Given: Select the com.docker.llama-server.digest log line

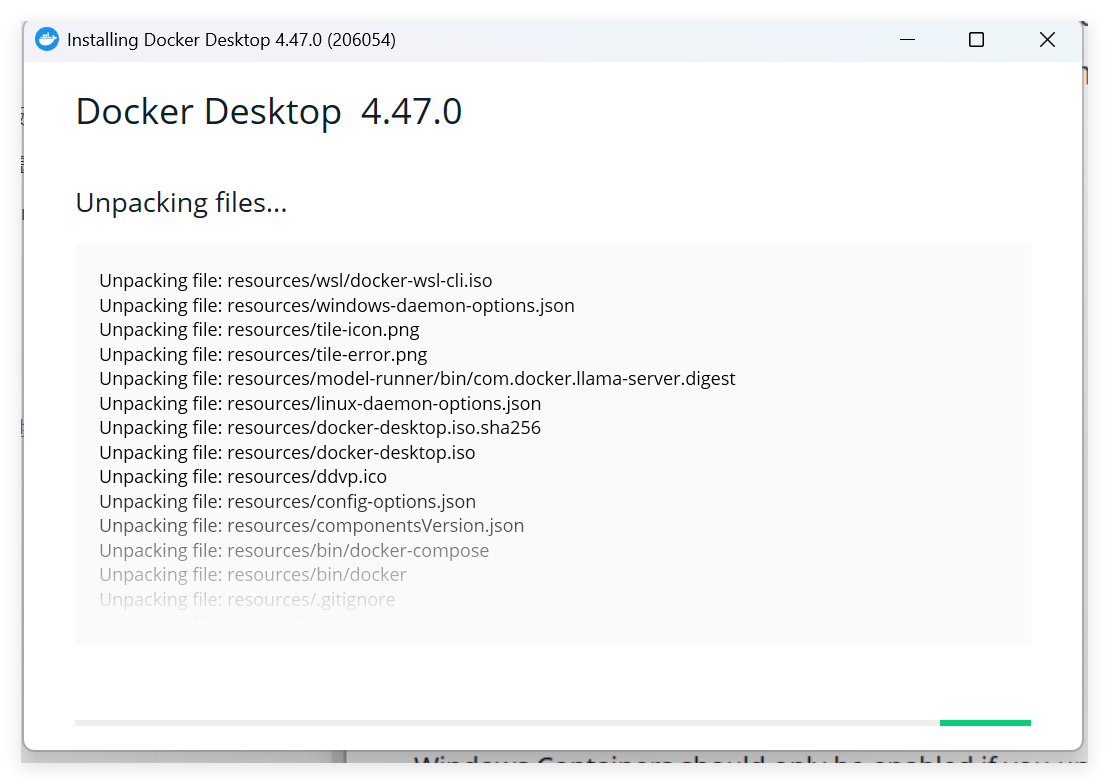Looking at the screenshot, I should [417, 379].
